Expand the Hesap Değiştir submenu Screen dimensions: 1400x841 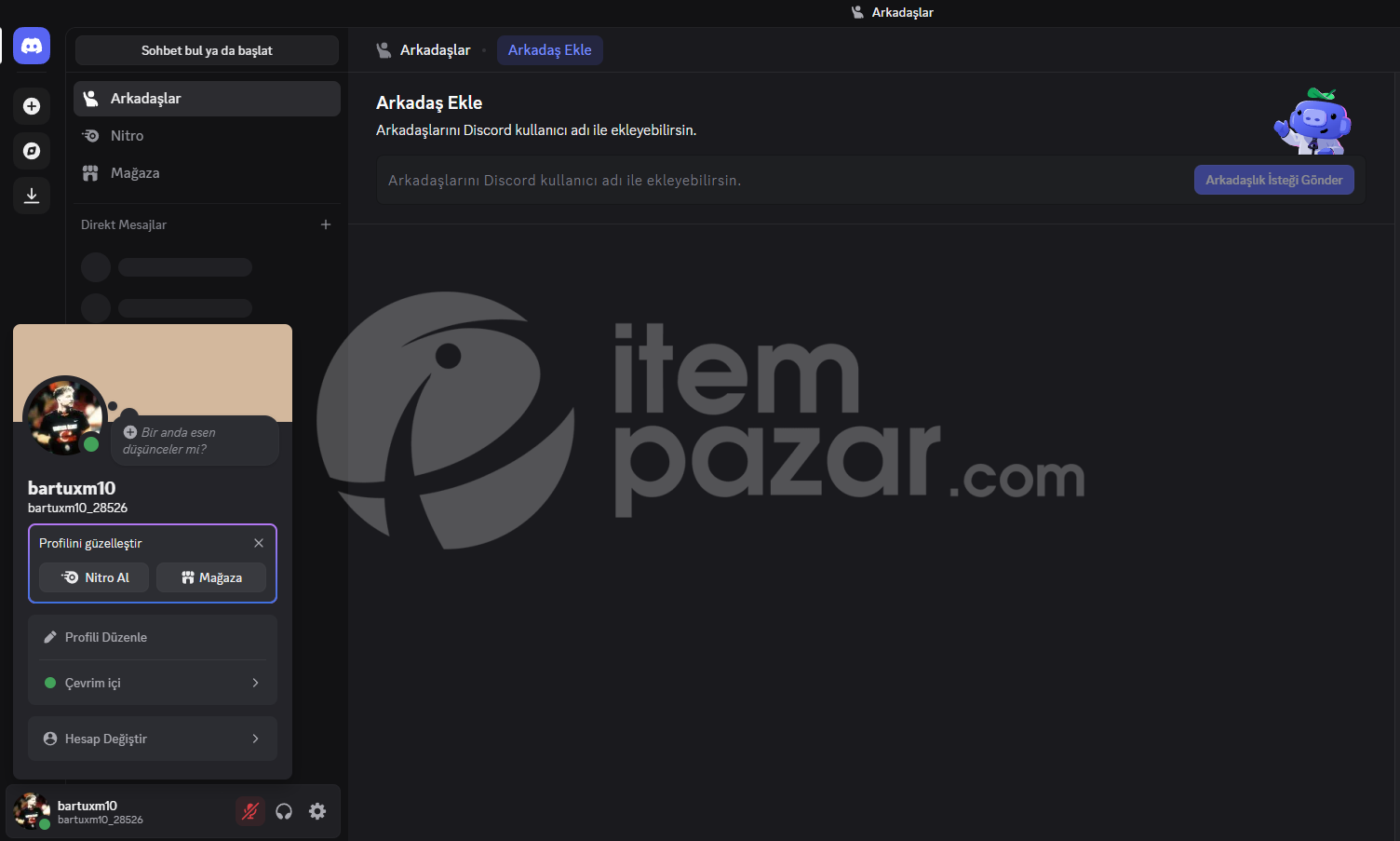coord(153,739)
